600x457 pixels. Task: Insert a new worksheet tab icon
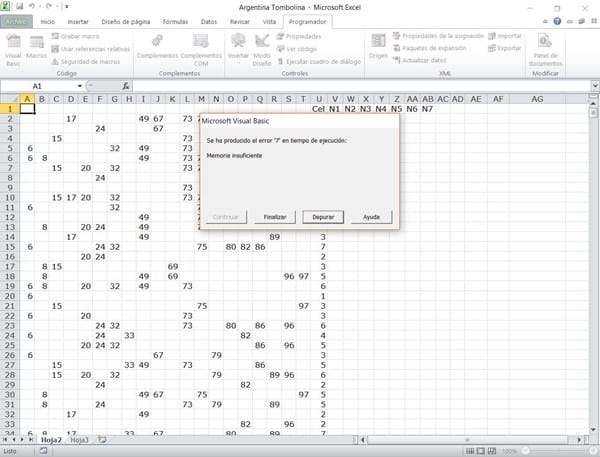click(x=102, y=439)
